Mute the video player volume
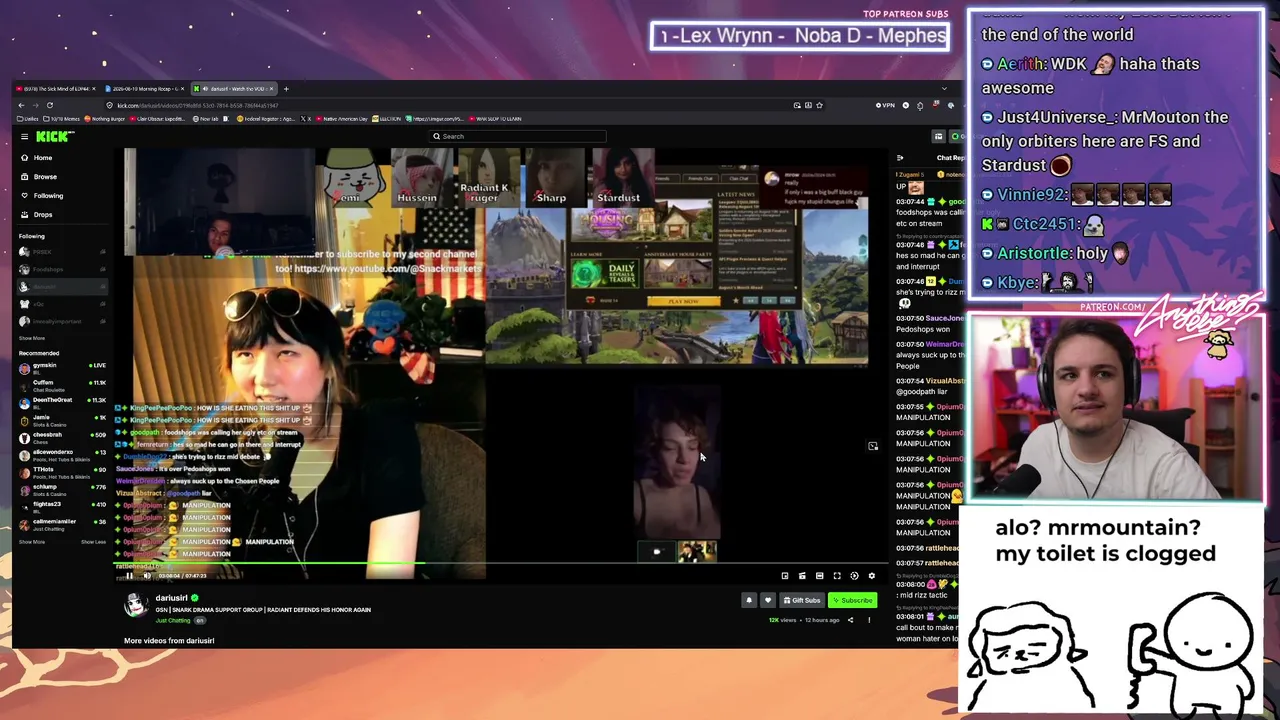Viewport: 1280px width, 720px height. click(147, 576)
